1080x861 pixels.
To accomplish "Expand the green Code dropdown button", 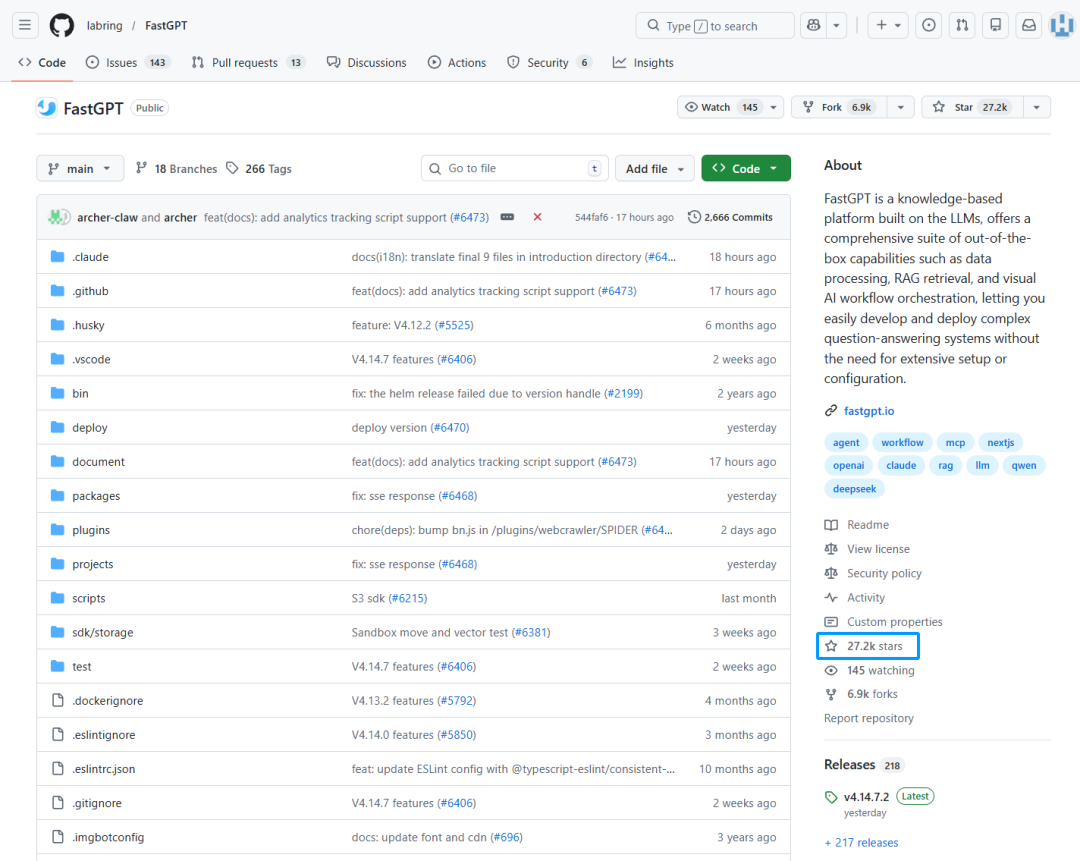I will [x=746, y=169].
